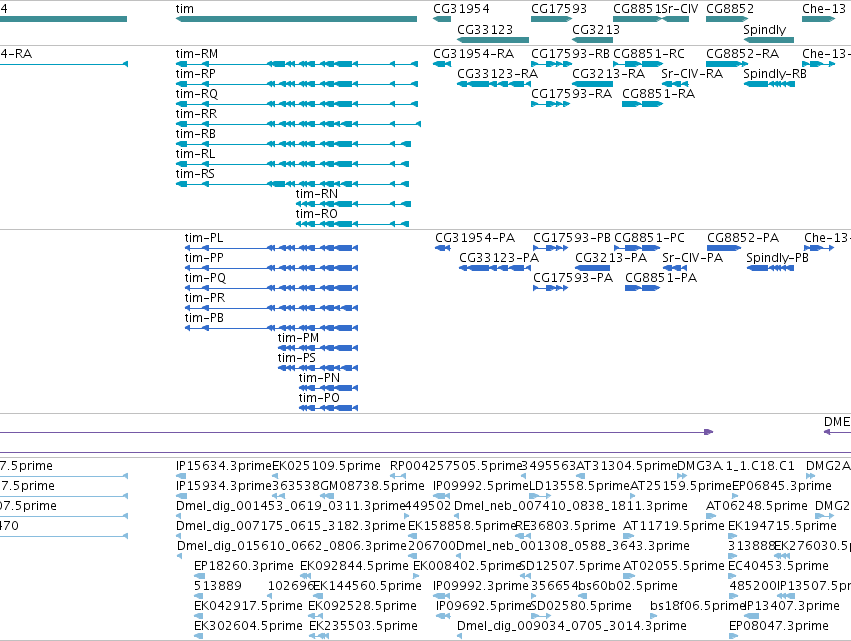Select the Sr-CIV-PA protein label

click(x=693, y=258)
